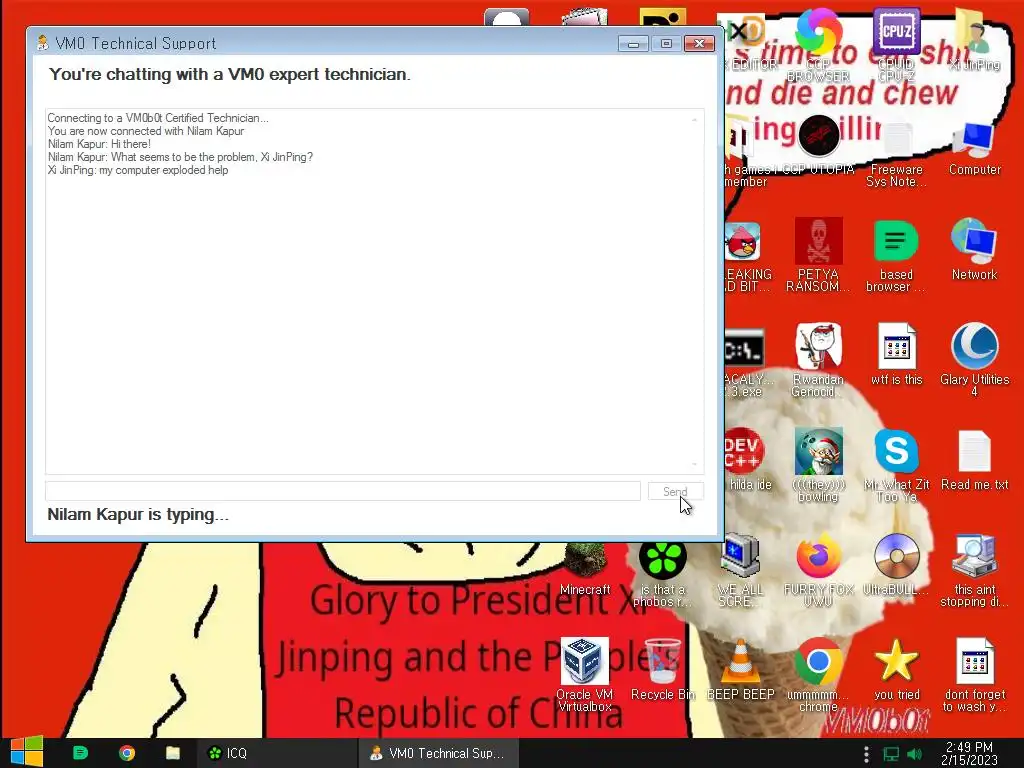Screen dimensions: 1024x768
Task: Launch Chrome from the taskbar
Action: tap(127, 753)
